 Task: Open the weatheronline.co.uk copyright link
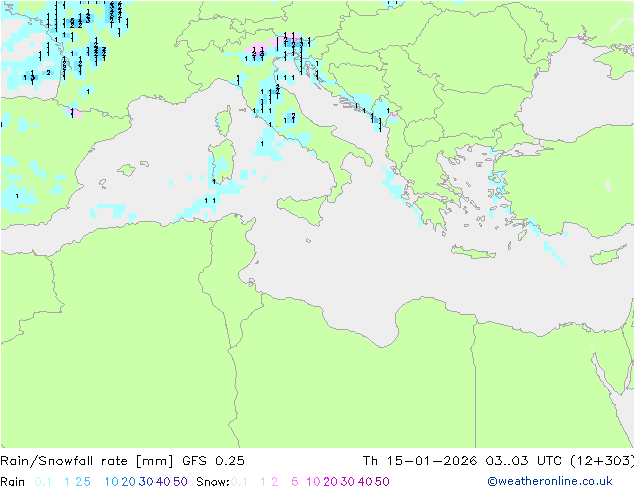point(550,481)
